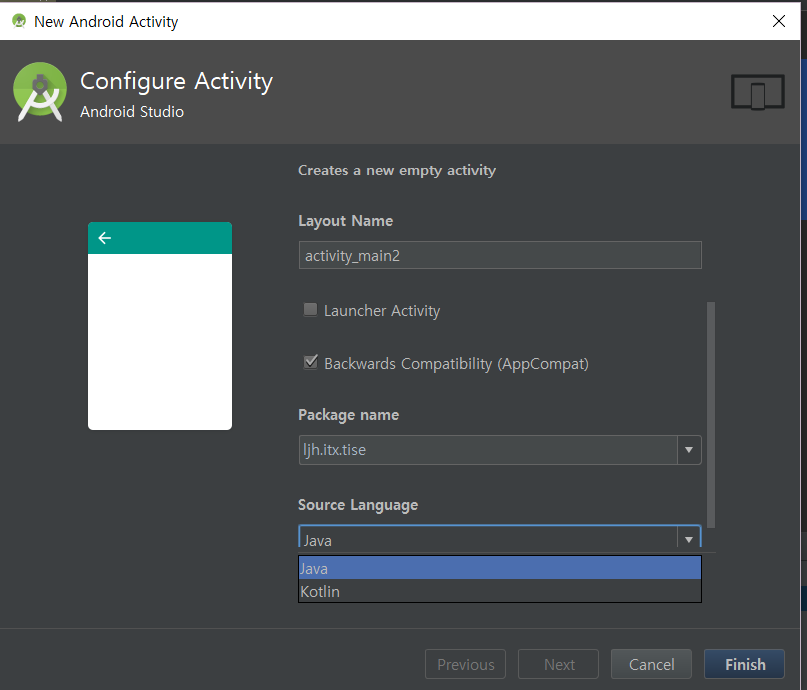The image size is (807, 690).
Task: Click the phone and tablet form factor icon
Action: (758, 92)
